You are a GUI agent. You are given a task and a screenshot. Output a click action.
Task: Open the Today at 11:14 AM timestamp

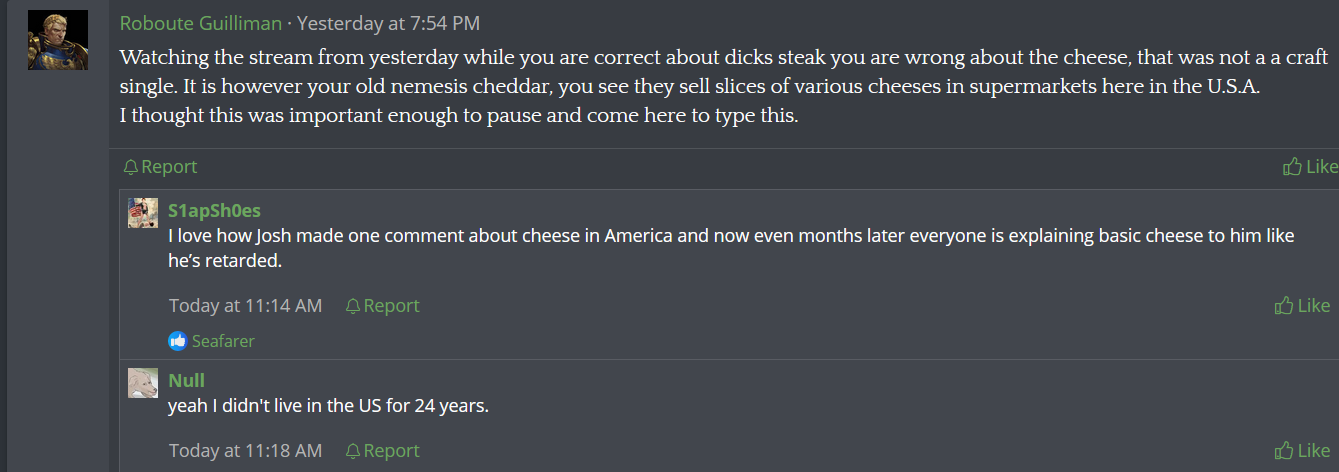click(245, 306)
